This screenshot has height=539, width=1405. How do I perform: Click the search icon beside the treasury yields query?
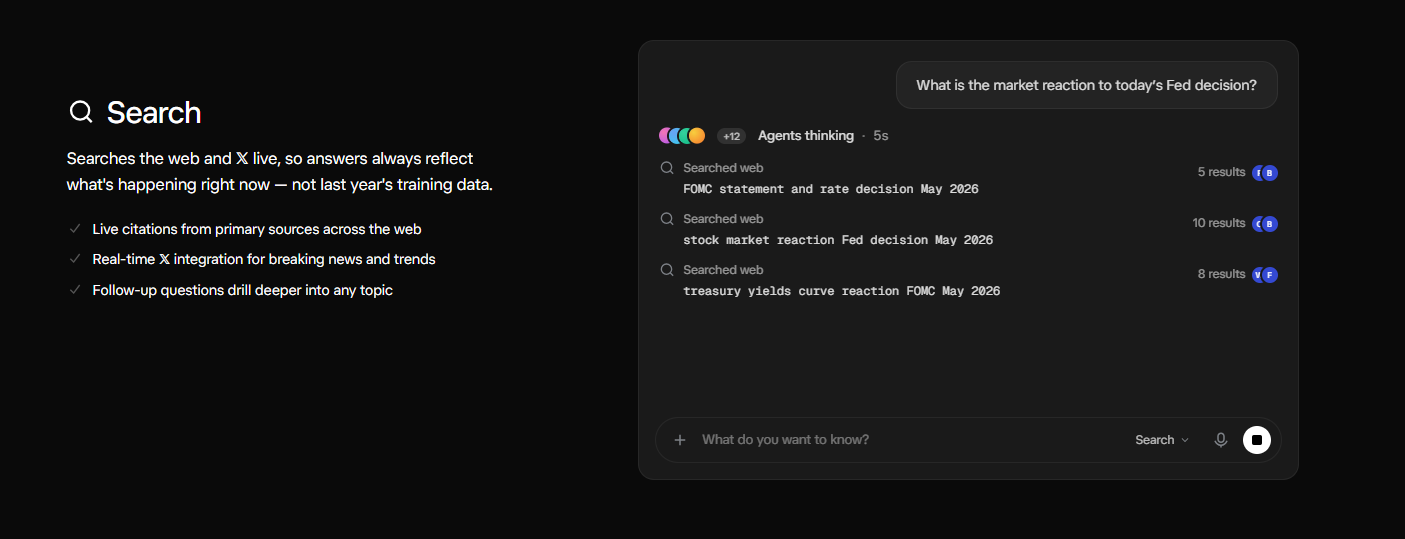(667, 270)
